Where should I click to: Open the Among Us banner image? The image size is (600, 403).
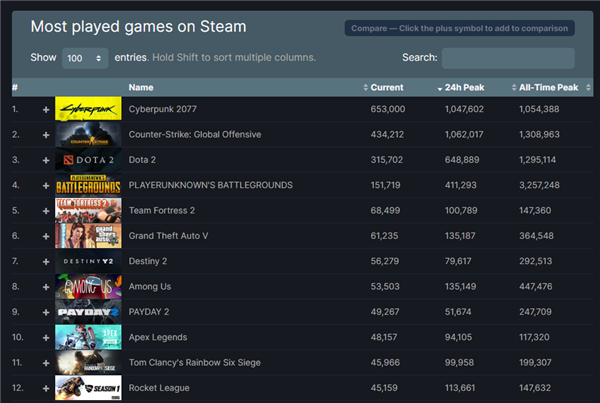click(88, 286)
